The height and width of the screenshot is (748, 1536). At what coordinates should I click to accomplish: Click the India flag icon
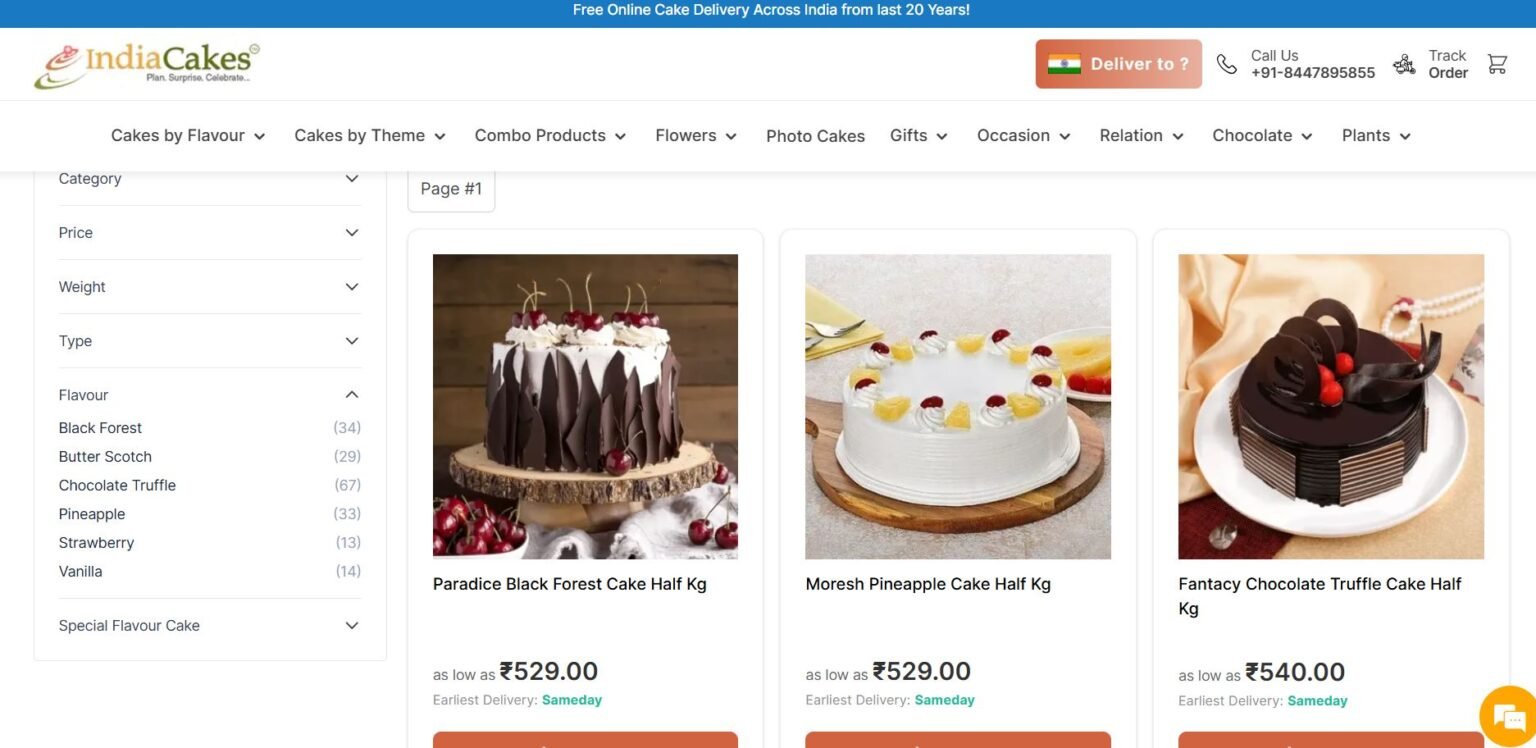click(1064, 64)
